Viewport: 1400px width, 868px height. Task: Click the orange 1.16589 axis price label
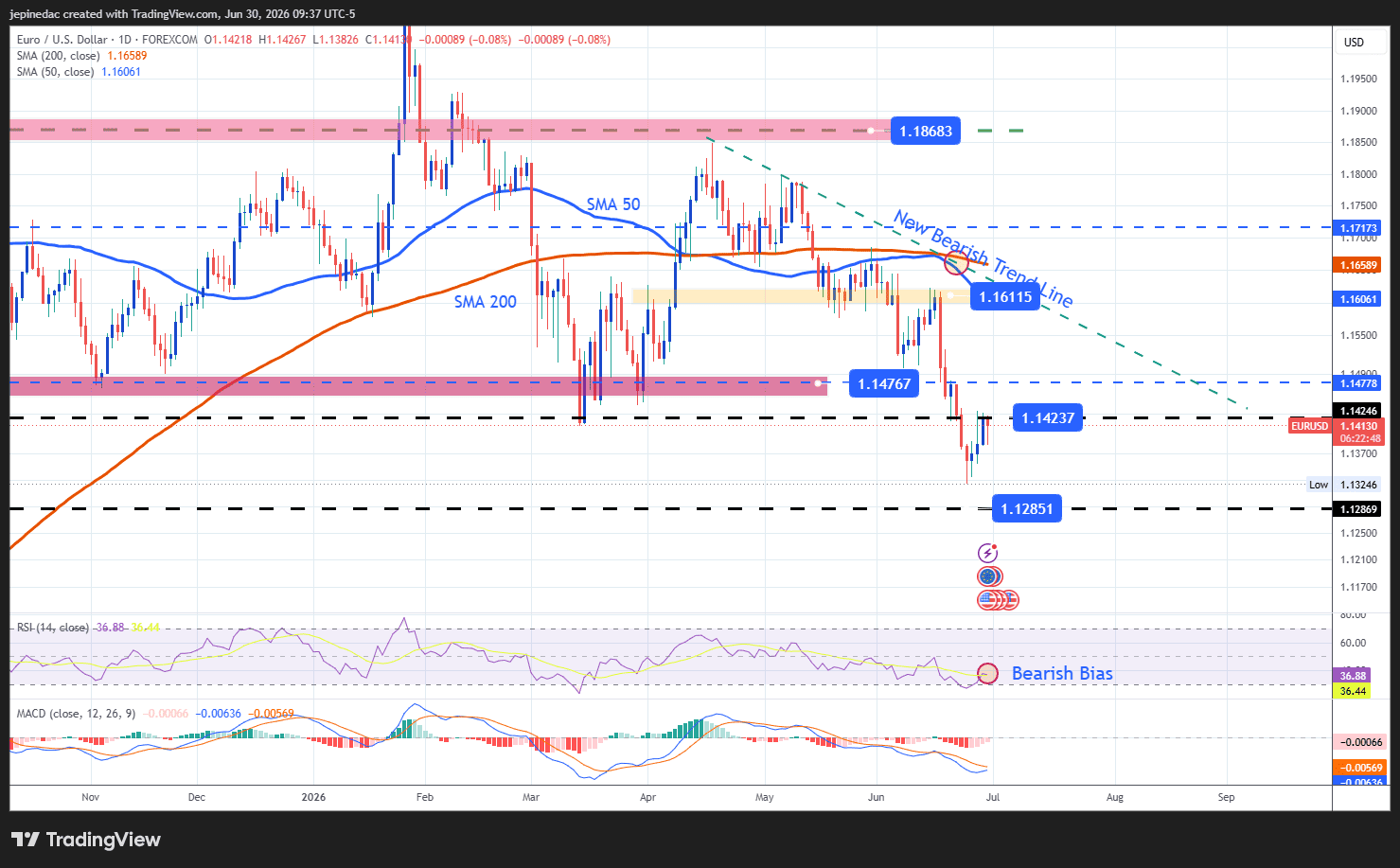[1358, 266]
